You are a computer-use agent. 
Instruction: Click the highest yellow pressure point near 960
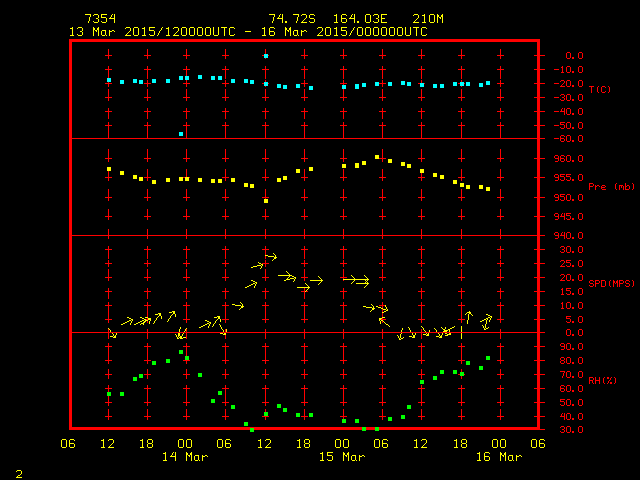[x=377, y=157]
